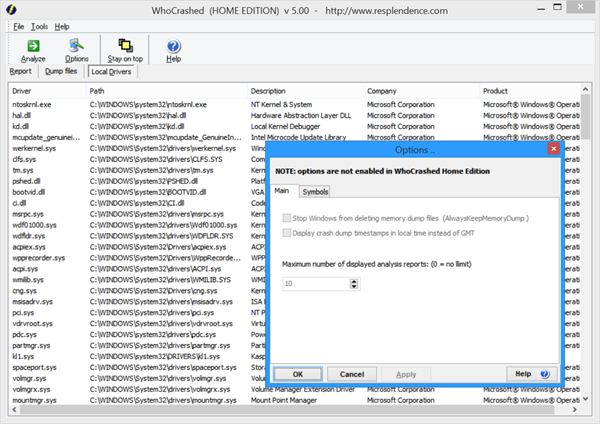This screenshot has height=424, width=600.
Task: Select the Main tab in Options dialog
Action: 282,191
